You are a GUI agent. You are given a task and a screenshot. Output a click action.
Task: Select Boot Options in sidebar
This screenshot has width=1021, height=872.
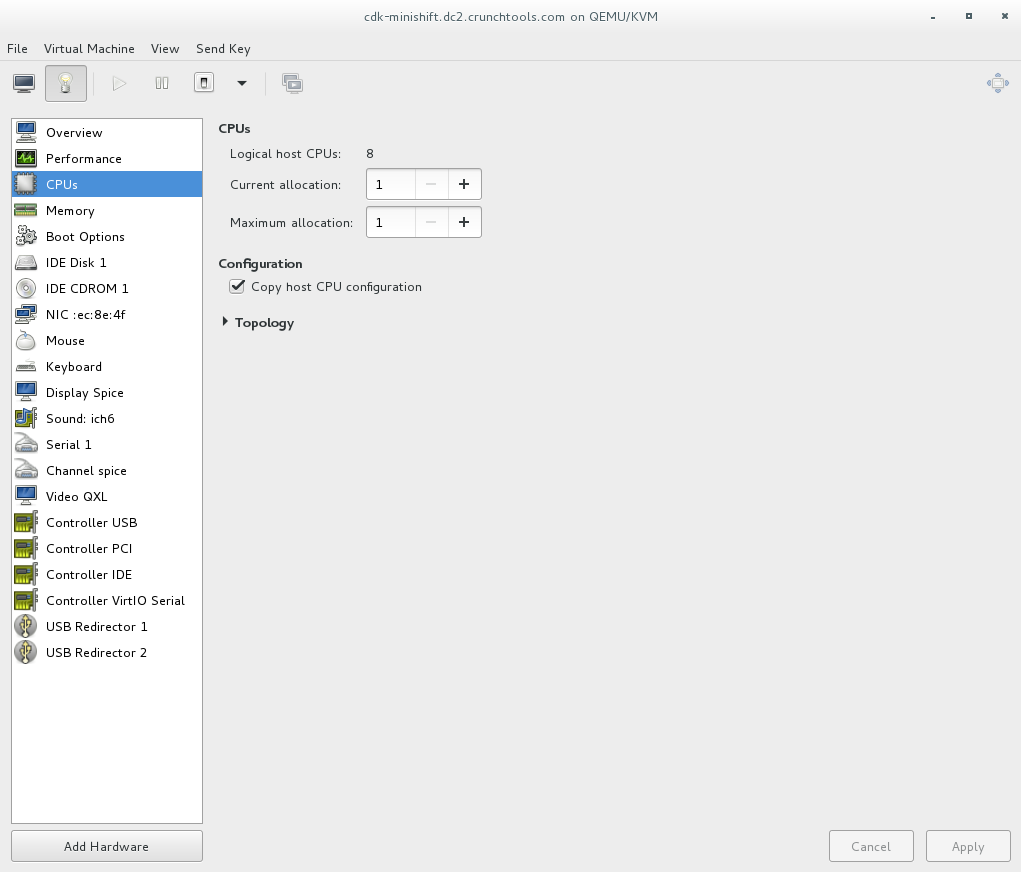85,237
